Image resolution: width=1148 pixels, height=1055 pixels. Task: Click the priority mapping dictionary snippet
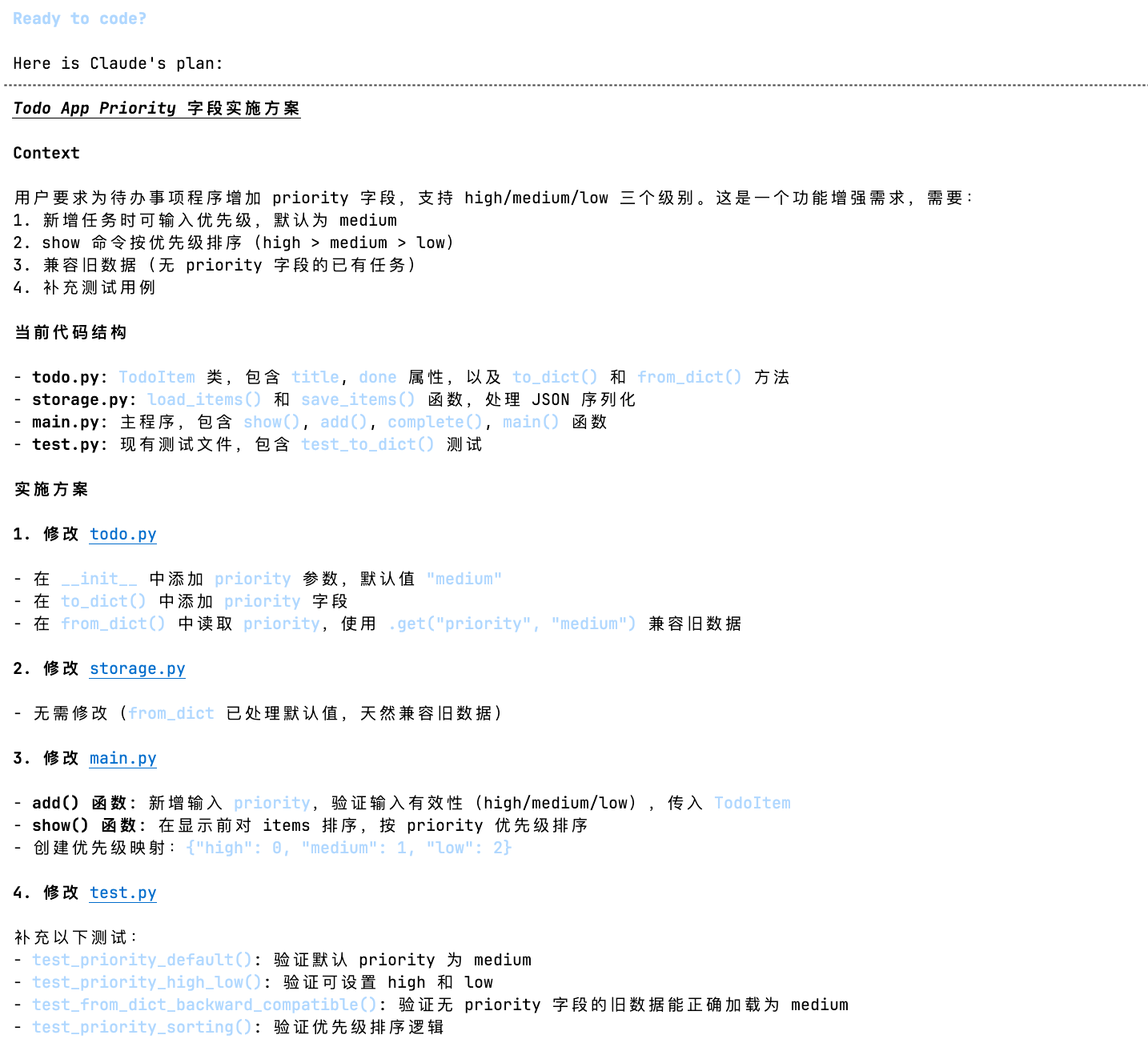coord(348,848)
